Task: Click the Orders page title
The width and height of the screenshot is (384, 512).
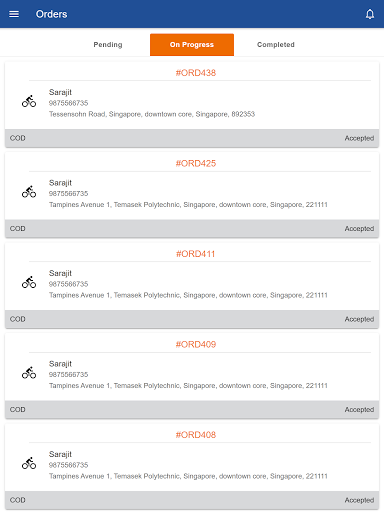Action: pyautogui.click(x=52, y=14)
